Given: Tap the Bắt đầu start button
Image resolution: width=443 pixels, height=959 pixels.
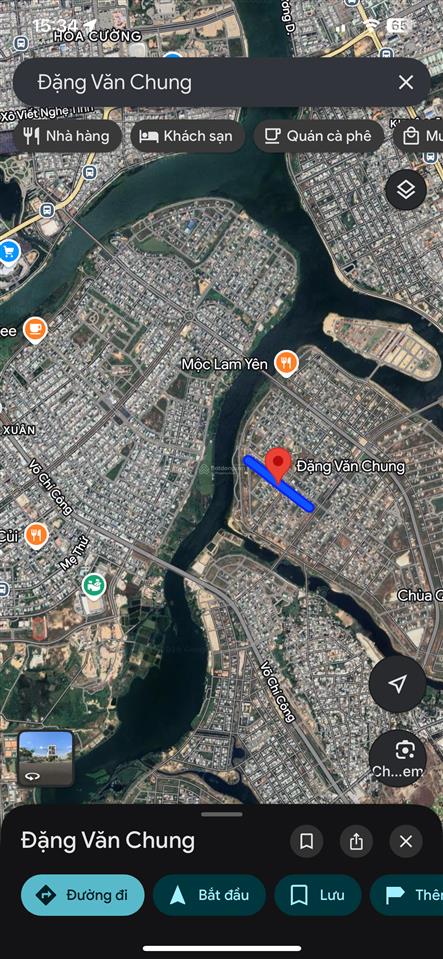Looking at the screenshot, I should [x=209, y=895].
